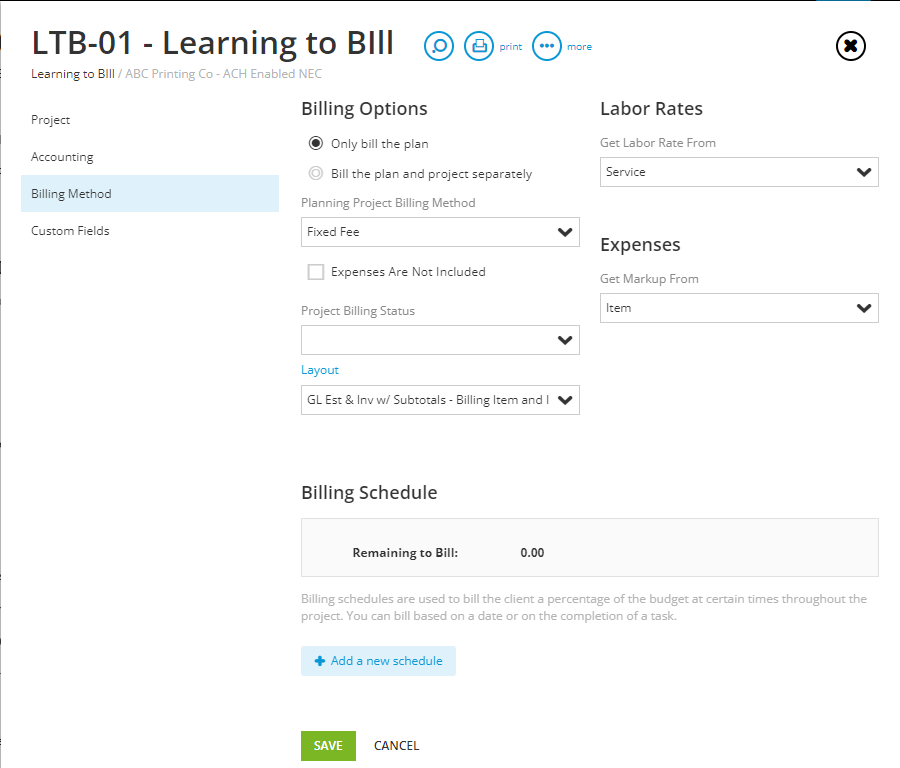This screenshot has width=900, height=768.
Task: Select the Project sidebar item
Action: tap(51, 119)
